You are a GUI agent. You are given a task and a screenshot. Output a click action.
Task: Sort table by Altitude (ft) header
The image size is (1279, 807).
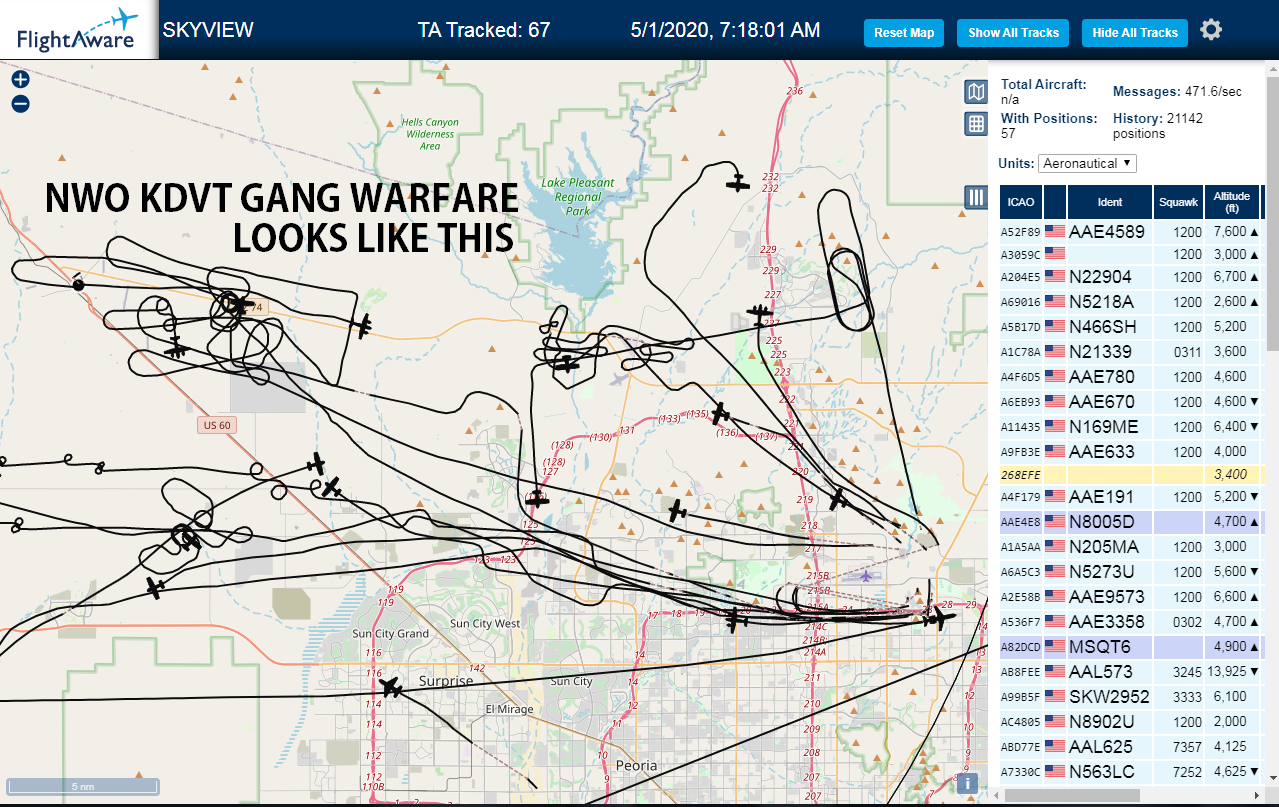1232,202
